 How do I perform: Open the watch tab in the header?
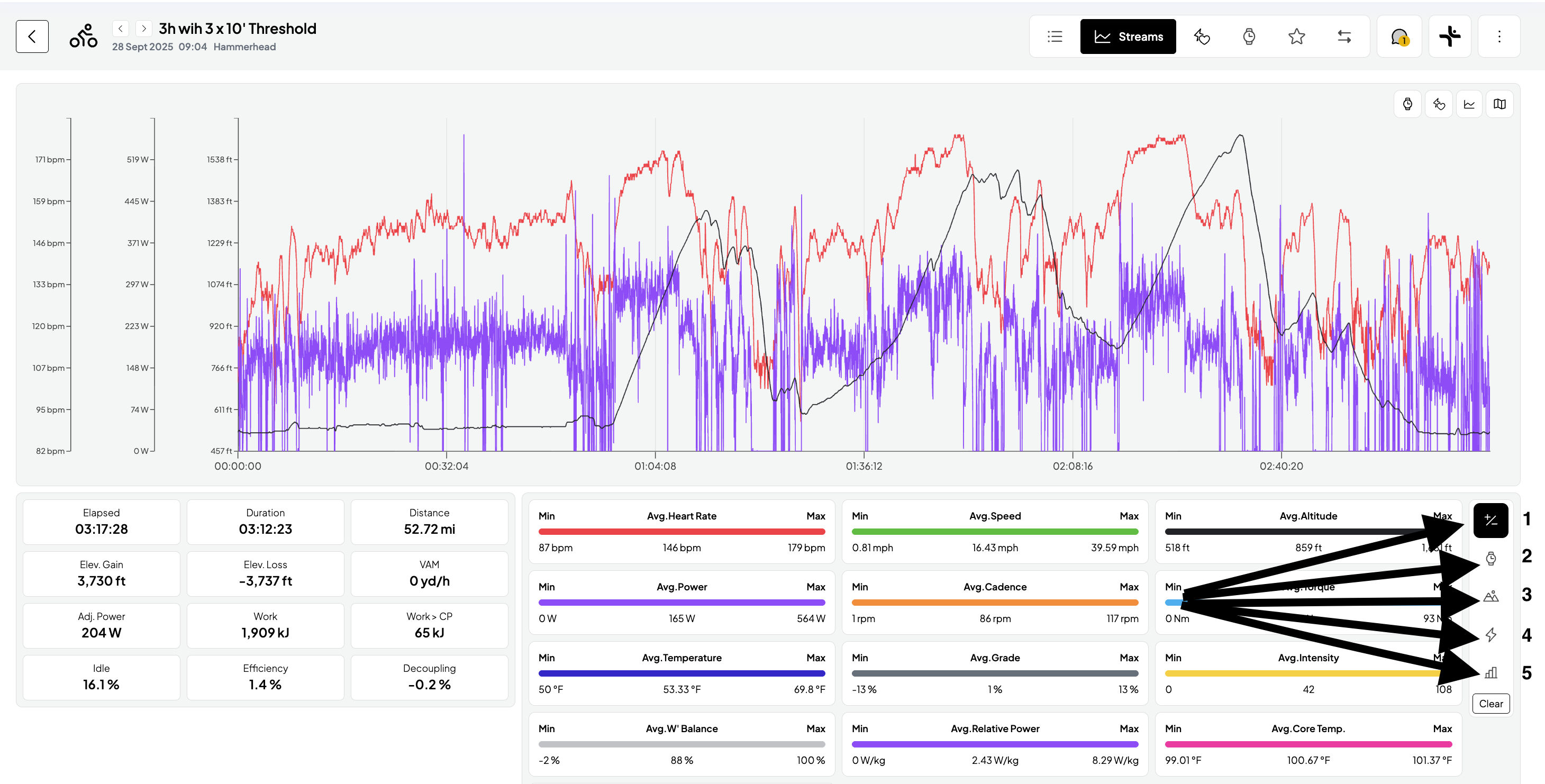tap(1249, 37)
